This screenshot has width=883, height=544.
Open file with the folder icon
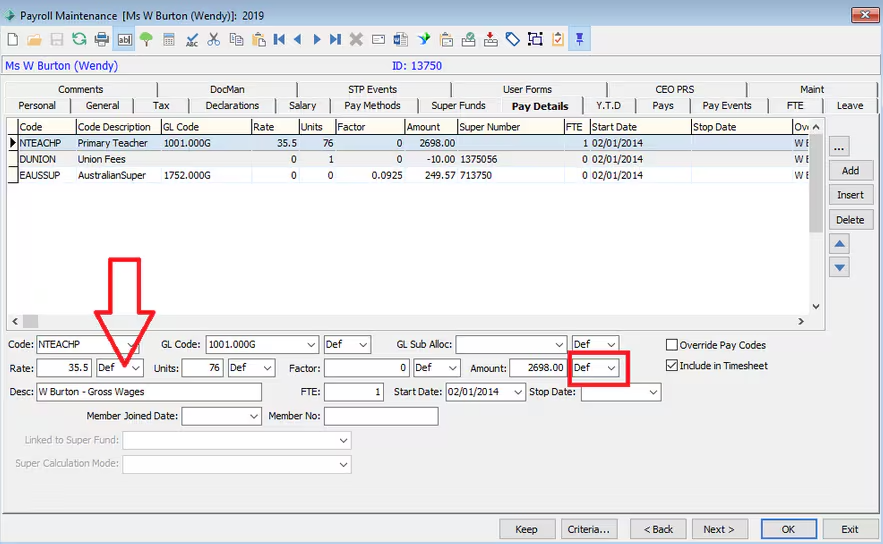pos(34,39)
